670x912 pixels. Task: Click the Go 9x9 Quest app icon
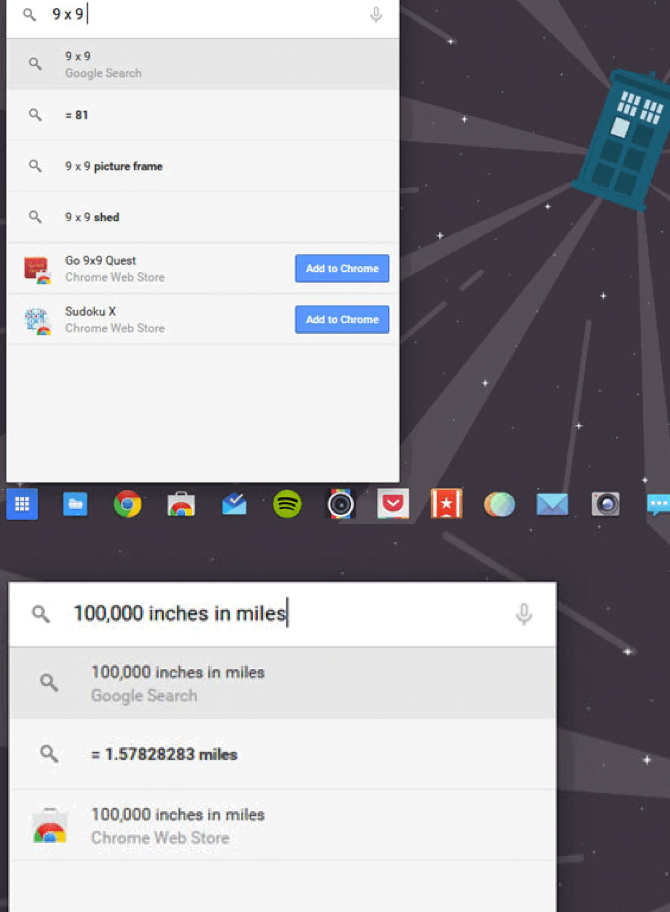coord(38,270)
